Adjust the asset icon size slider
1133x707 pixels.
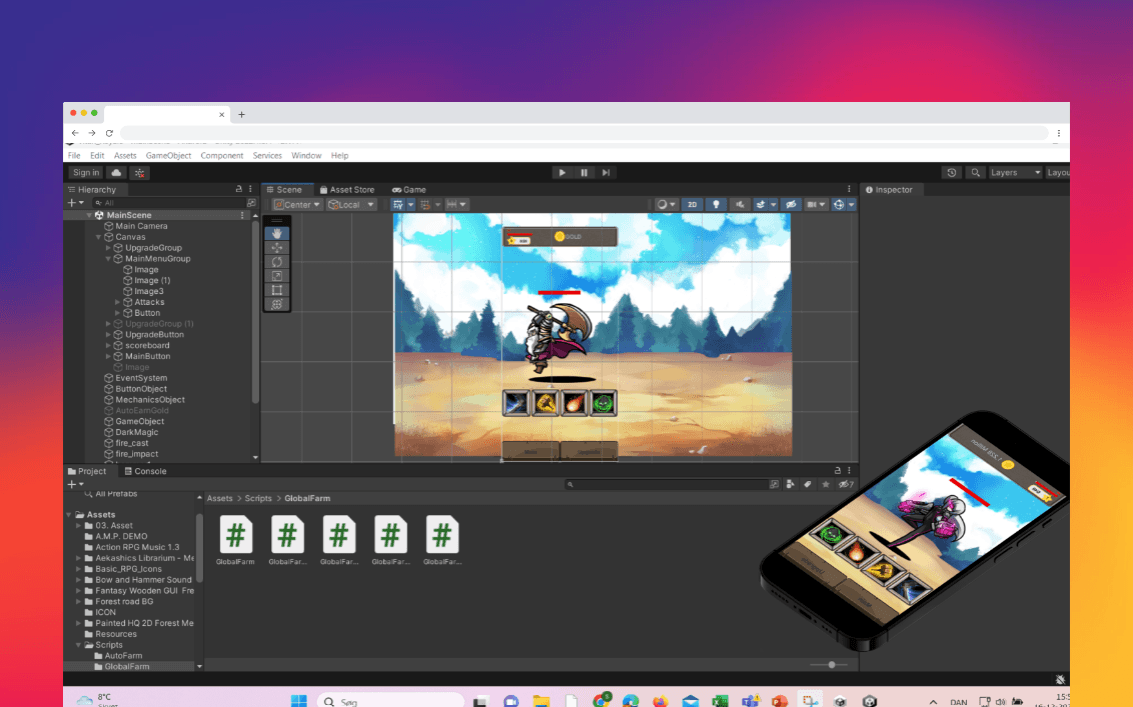pos(832,664)
